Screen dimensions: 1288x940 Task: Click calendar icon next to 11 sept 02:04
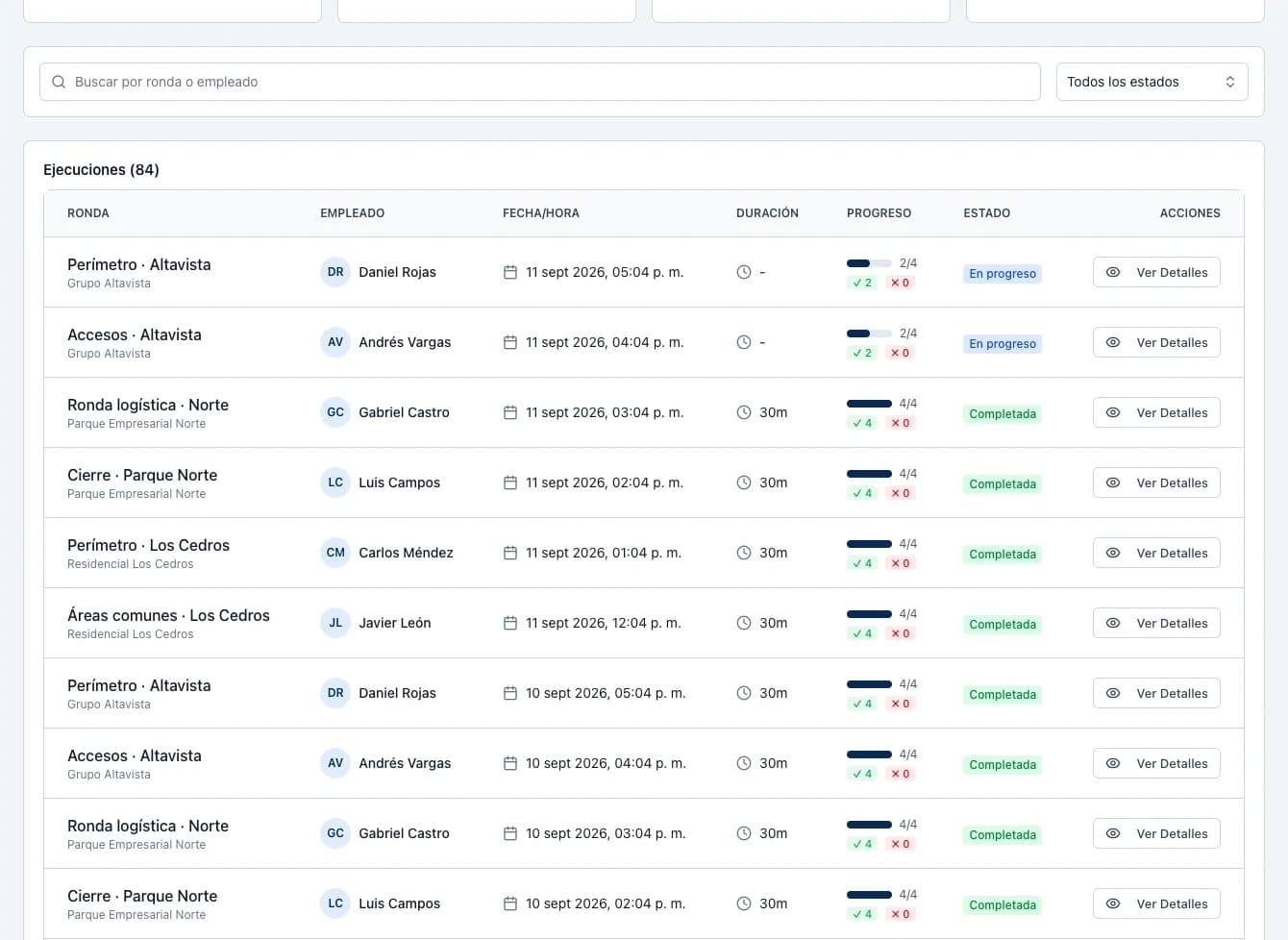click(x=510, y=482)
